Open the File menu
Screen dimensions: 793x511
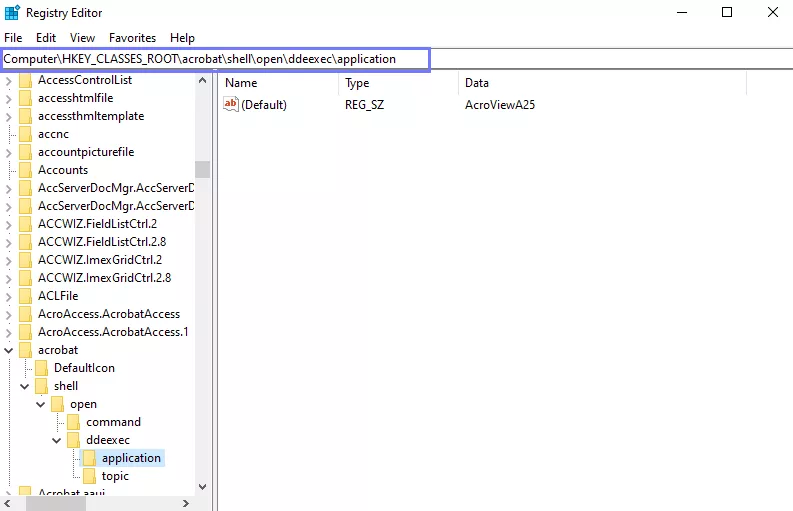click(x=13, y=38)
